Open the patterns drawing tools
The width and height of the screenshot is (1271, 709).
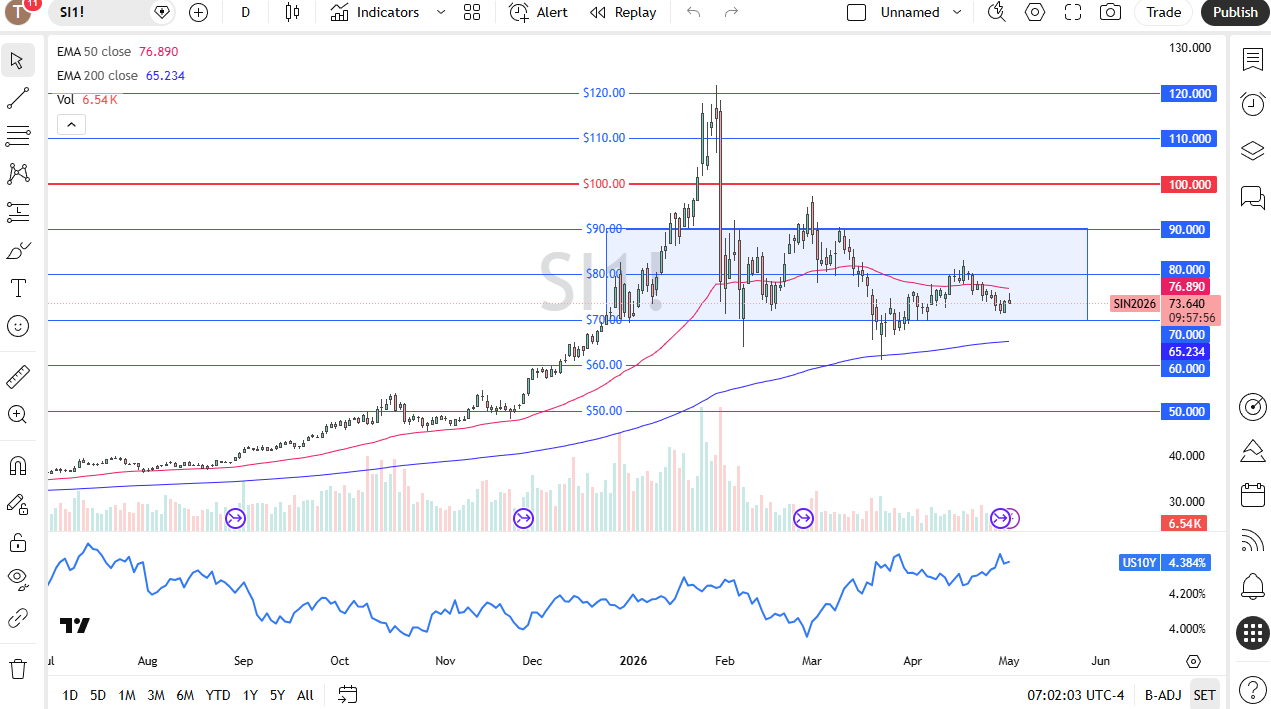click(x=18, y=174)
